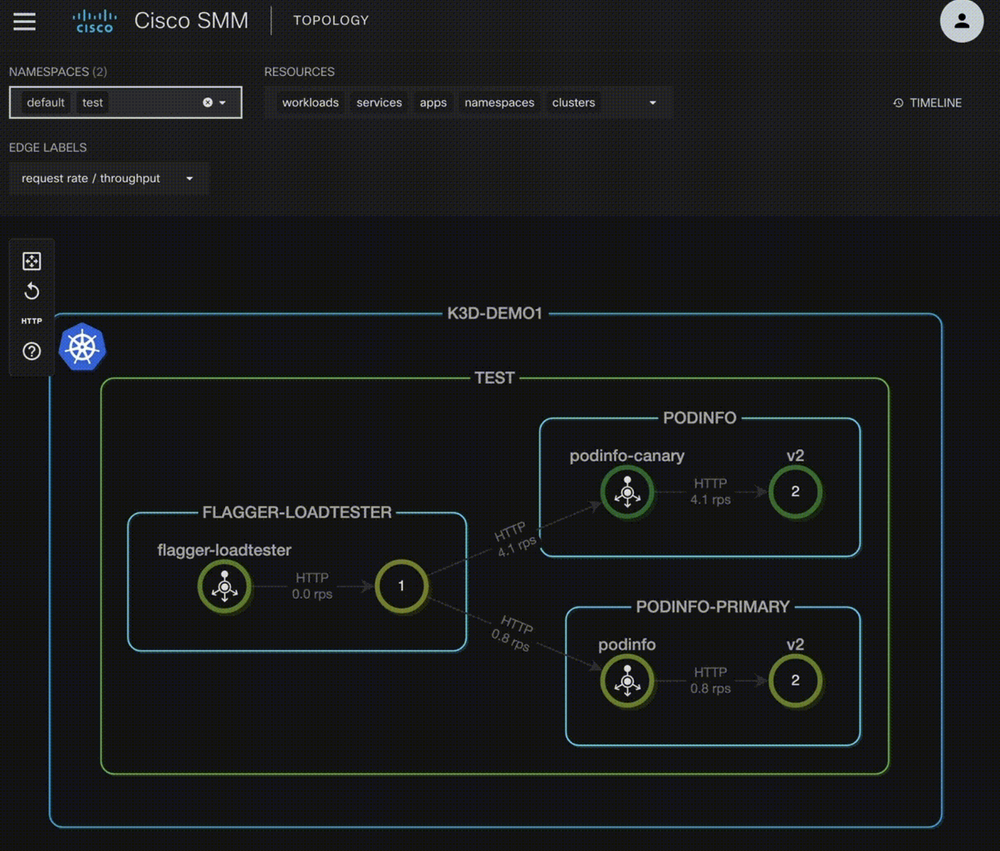Select the podinfo service node in PODINFO-PRIMARY
The width and height of the screenshot is (1000, 851).
(x=628, y=681)
